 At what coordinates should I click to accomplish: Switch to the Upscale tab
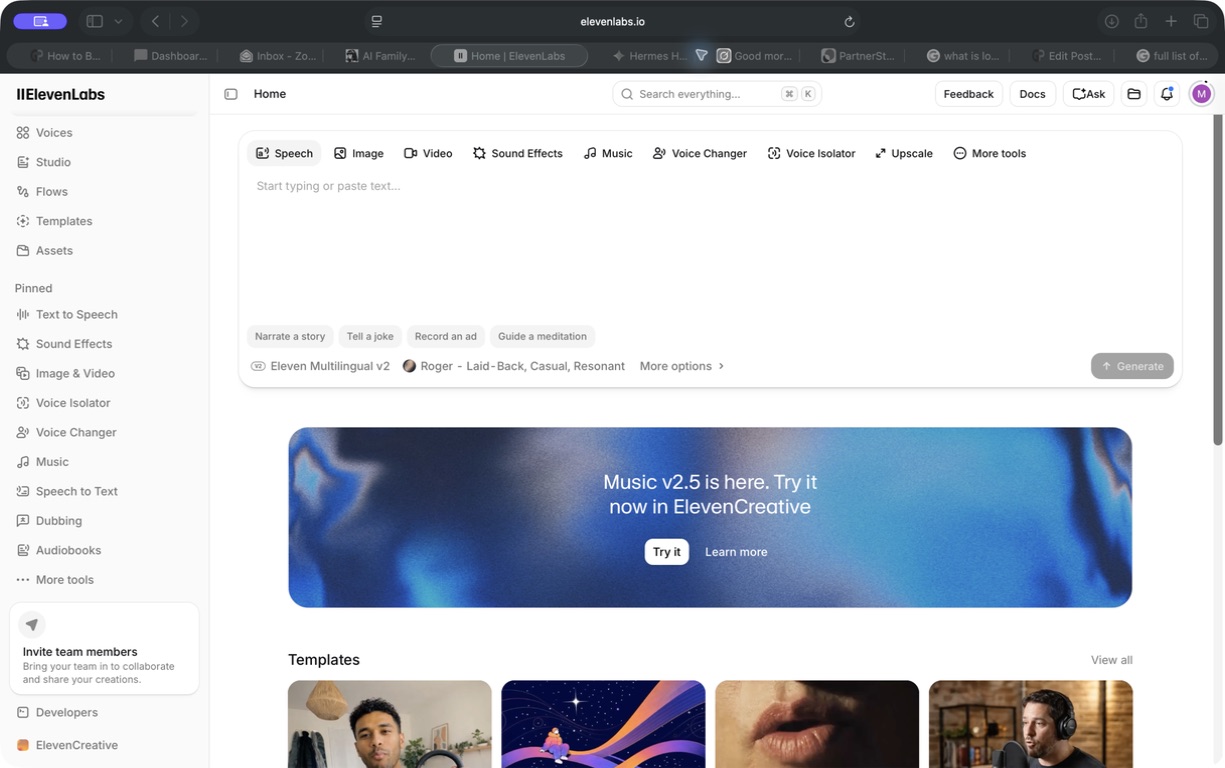(903, 153)
